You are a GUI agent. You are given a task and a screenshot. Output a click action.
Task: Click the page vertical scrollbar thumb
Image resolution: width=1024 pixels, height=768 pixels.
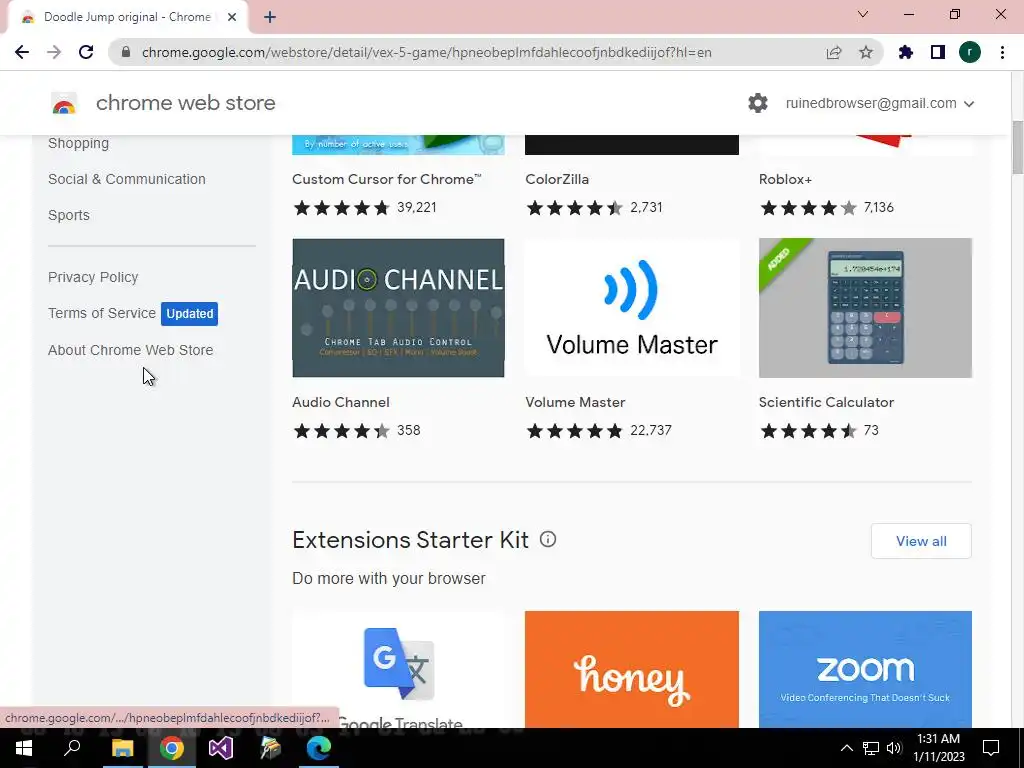[1017, 148]
